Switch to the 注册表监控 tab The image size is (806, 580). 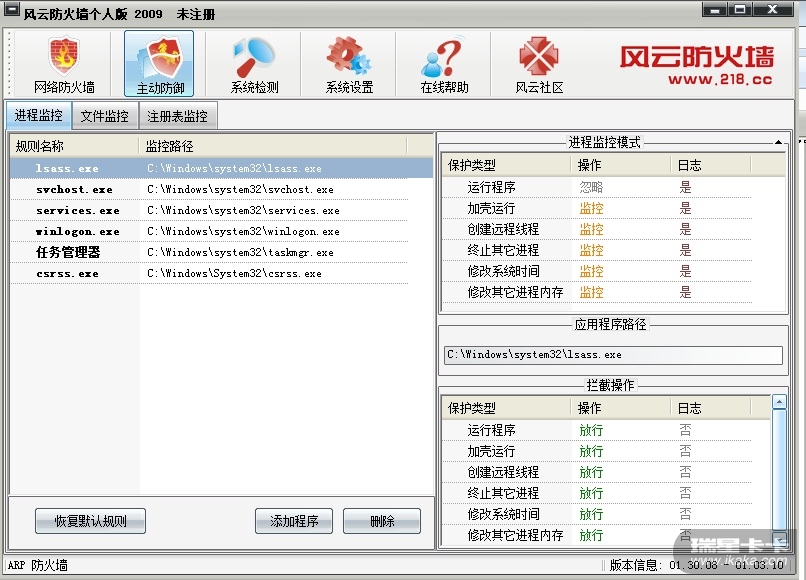click(x=178, y=116)
